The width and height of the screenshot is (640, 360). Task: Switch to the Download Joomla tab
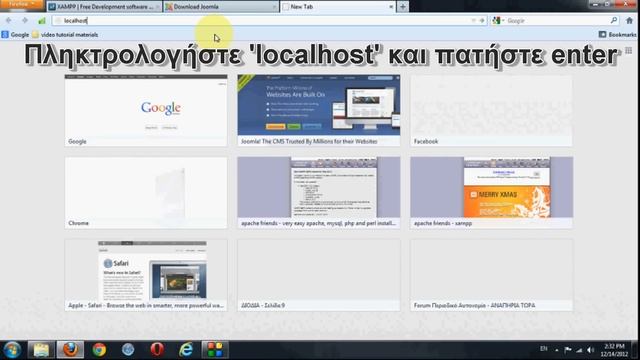click(x=221, y=7)
